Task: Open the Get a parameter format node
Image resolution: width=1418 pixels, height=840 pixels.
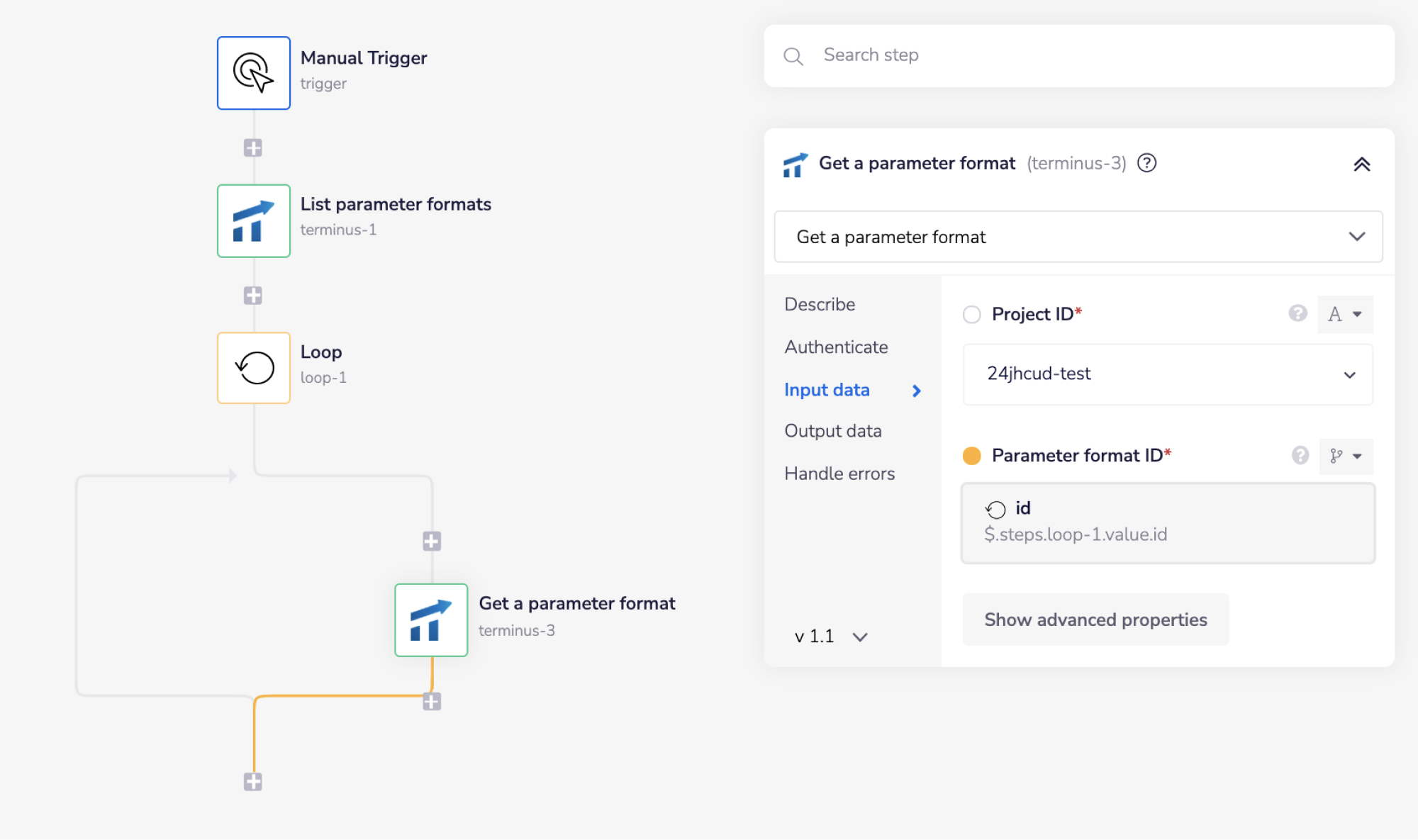Action: (x=431, y=620)
